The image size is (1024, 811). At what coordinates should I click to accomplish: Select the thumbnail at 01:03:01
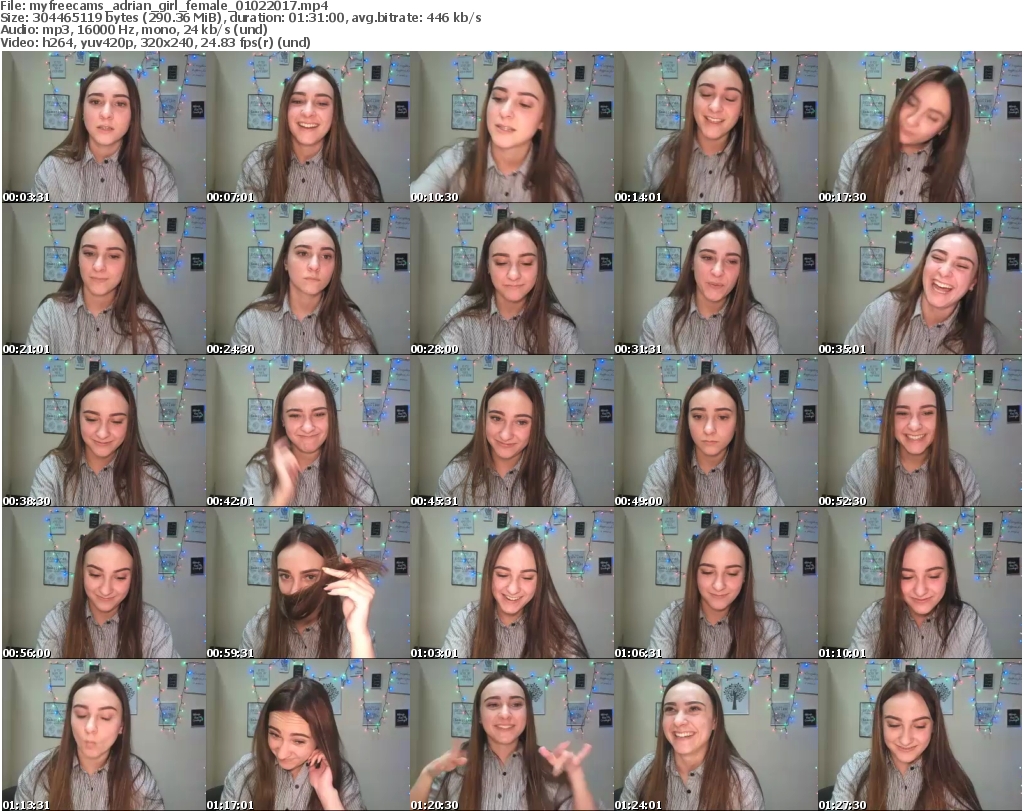[x=512, y=583]
